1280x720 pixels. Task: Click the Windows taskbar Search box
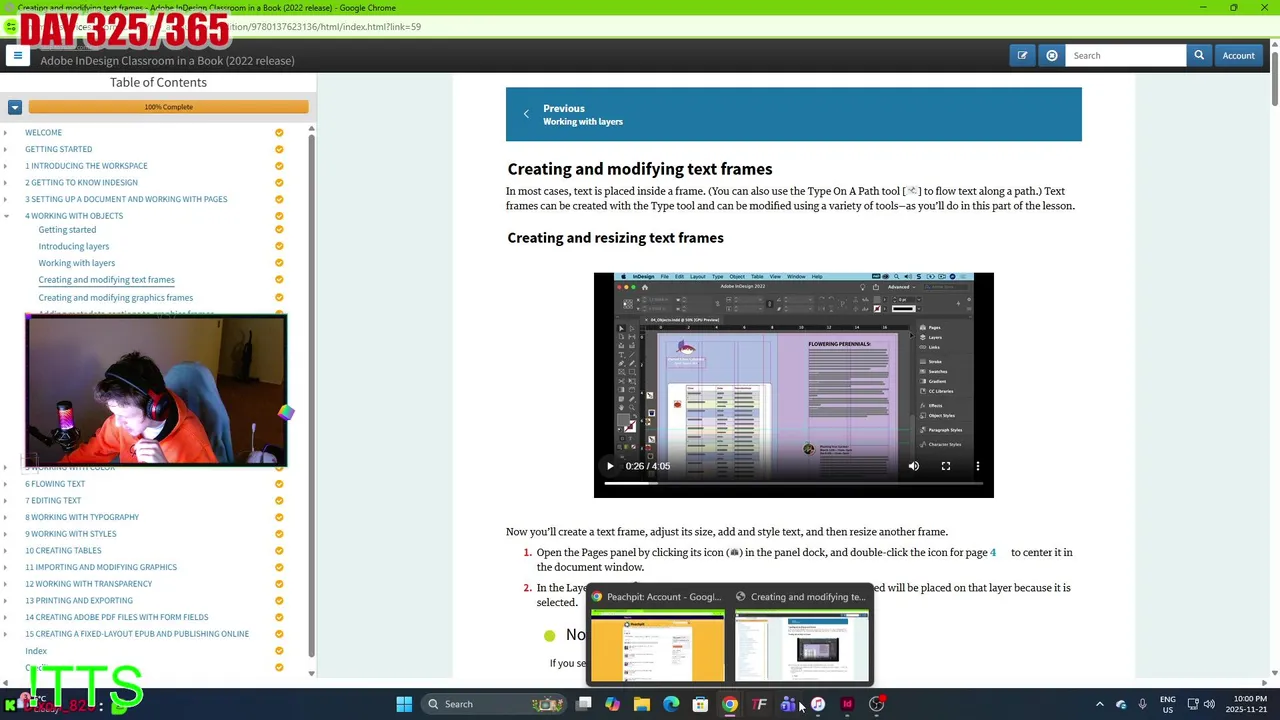click(x=495, y=704)
